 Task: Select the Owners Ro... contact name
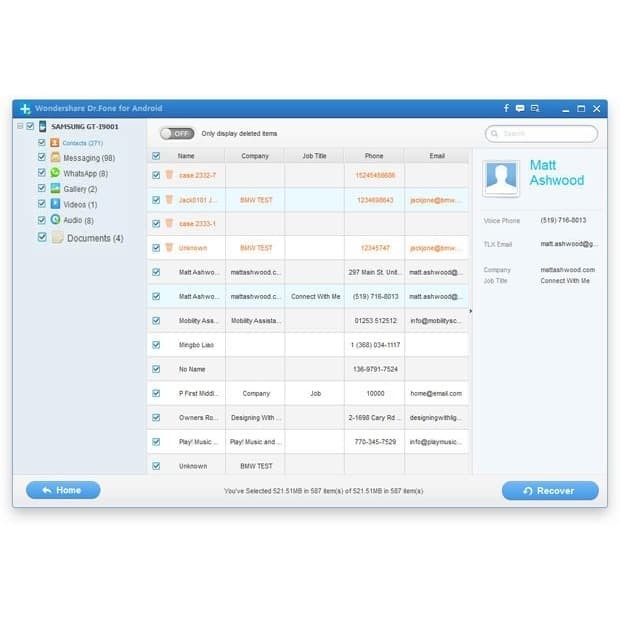click(x=198, y=418)
